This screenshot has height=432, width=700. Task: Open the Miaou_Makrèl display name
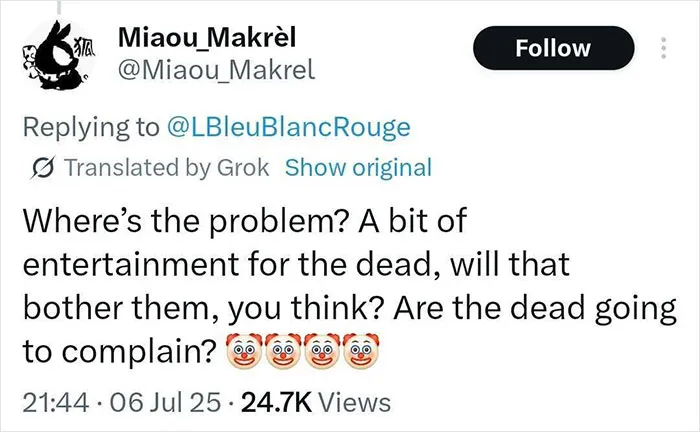tap(207, 37)
